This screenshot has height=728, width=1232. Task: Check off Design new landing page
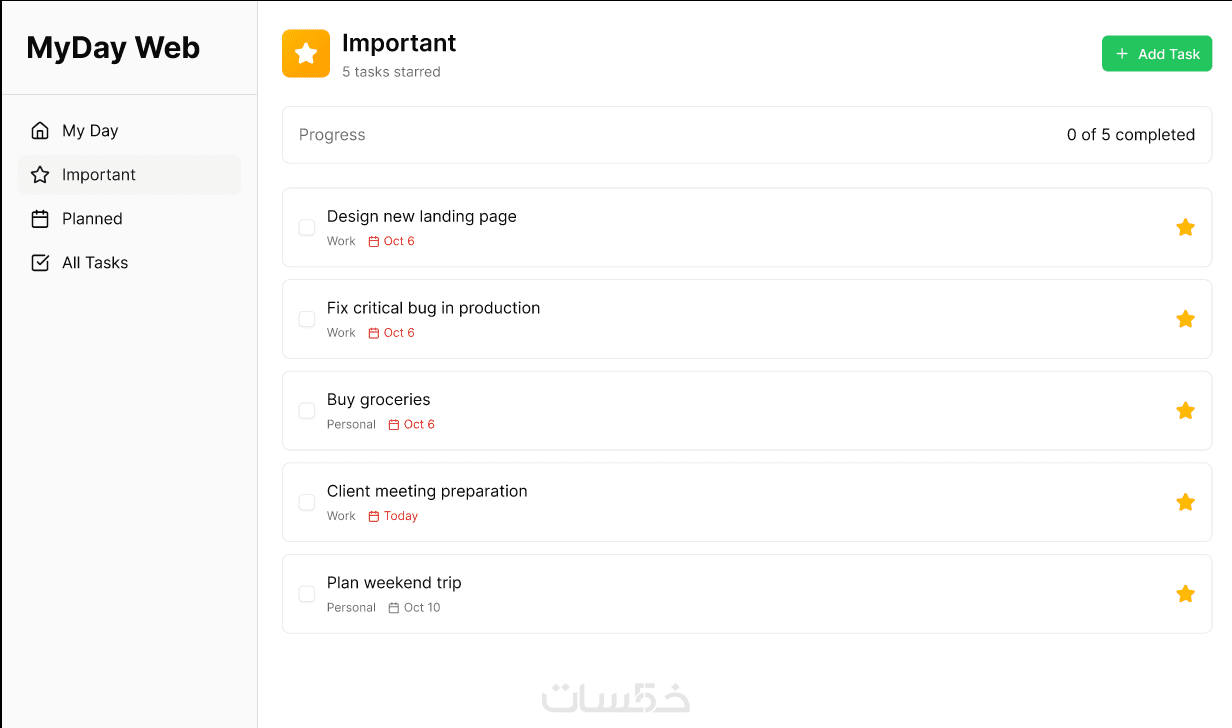coord(307,228)
